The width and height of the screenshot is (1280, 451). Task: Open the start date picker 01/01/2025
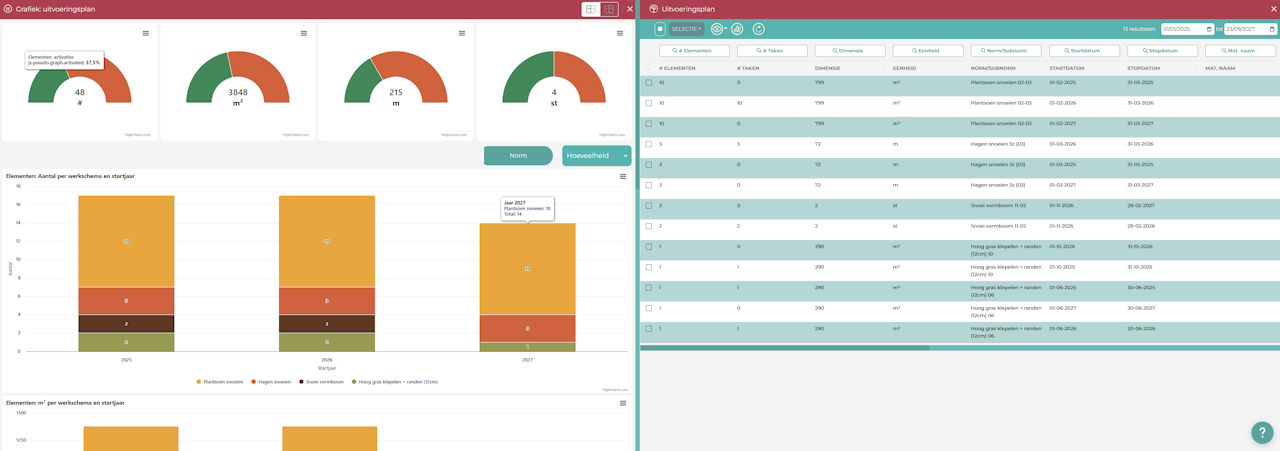[x=1187, y=29]
